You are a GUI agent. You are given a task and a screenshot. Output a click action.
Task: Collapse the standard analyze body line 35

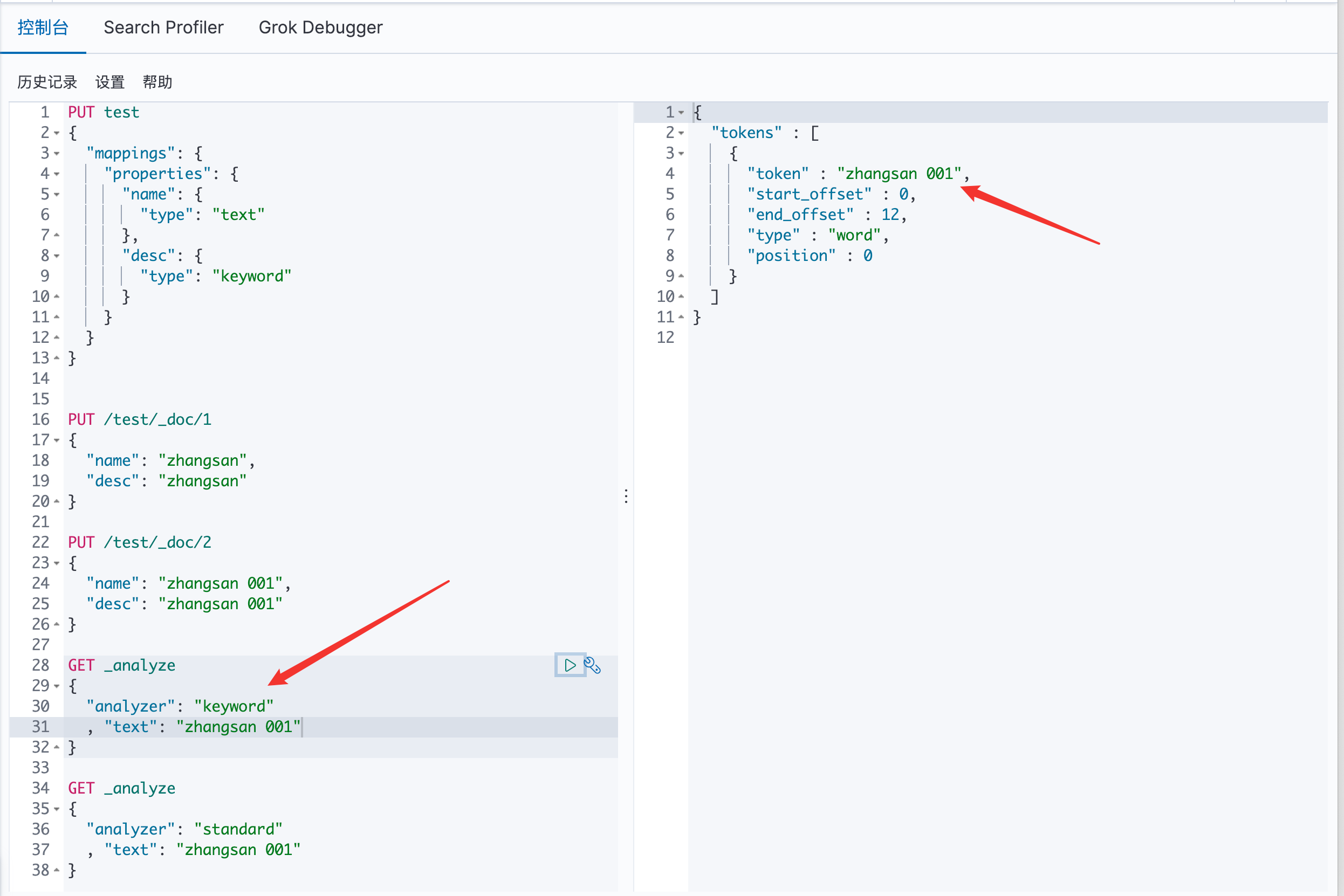click(57, 809)
